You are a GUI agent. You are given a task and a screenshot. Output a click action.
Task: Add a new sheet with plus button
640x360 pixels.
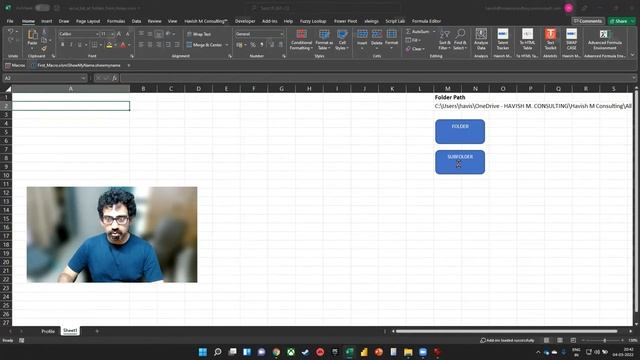tap(97, 331)
